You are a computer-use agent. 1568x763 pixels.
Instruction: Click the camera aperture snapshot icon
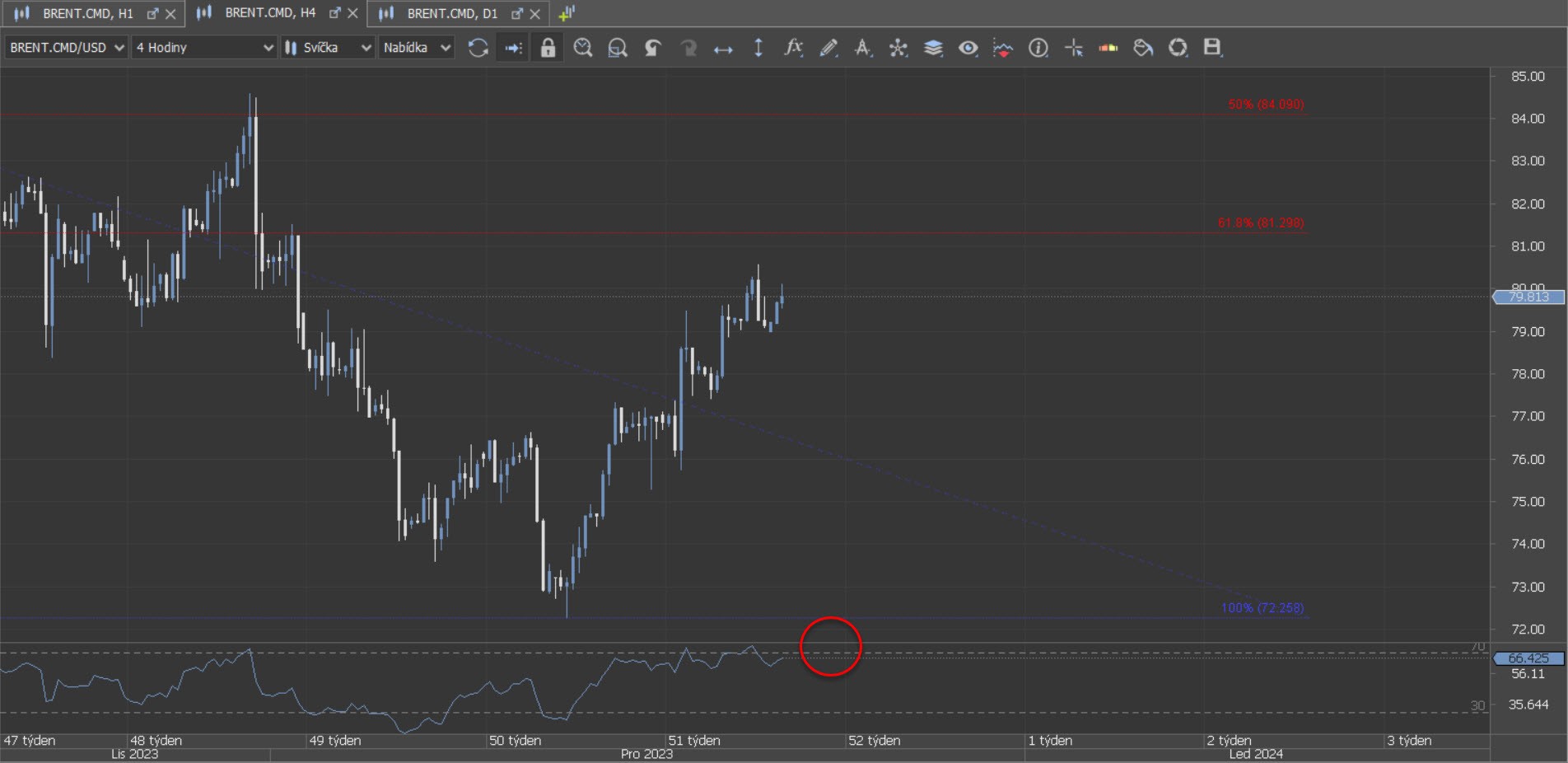[1178, 48]
